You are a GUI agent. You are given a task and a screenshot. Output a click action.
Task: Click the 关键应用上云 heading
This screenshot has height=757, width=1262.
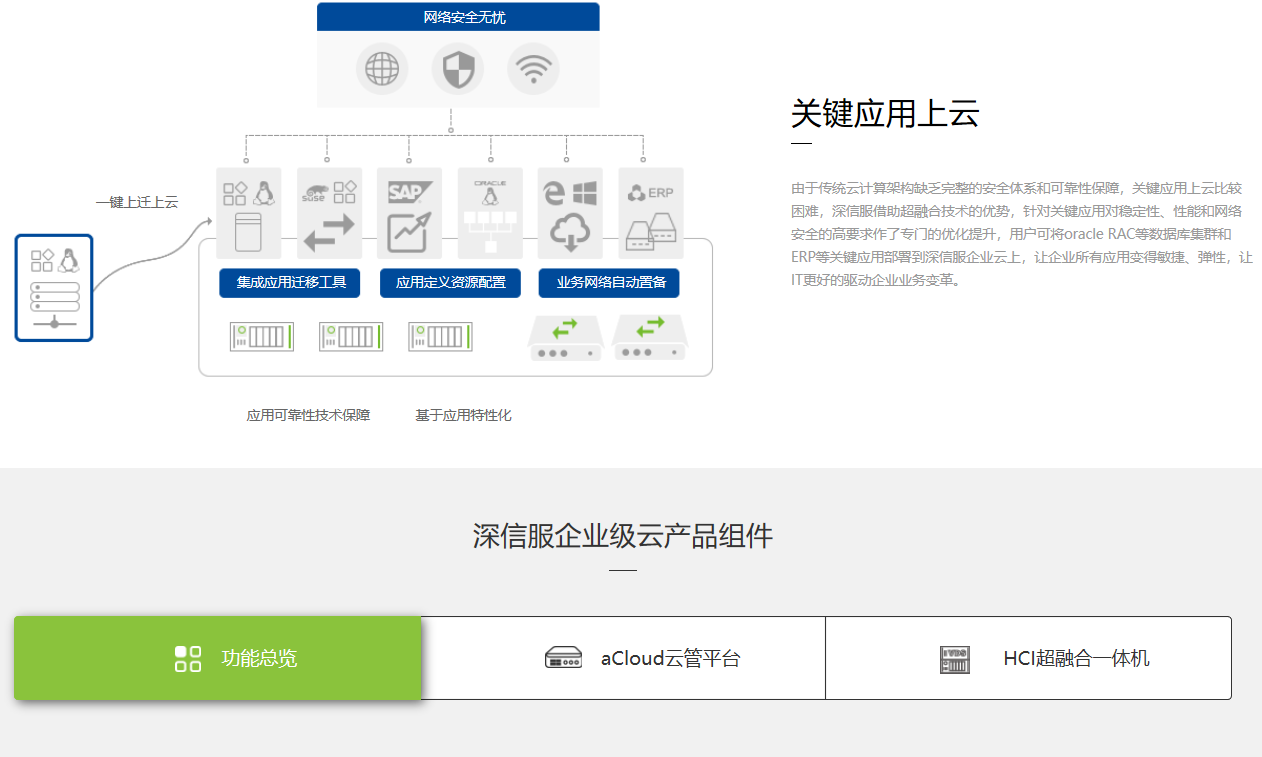(884, 114)
